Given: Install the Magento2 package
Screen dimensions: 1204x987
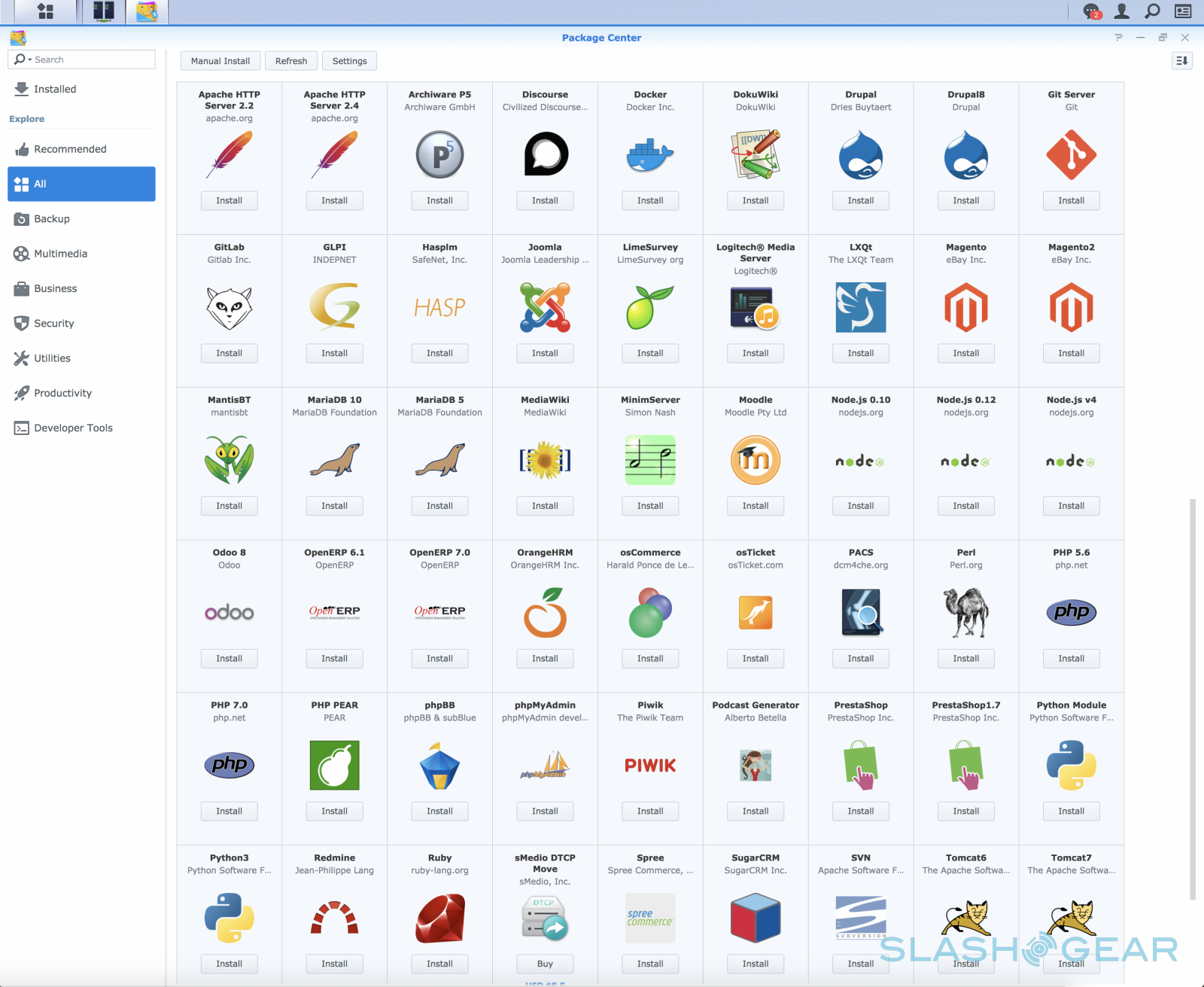Looking at the screenshot, I should pyautogui.click(x=1072, y=353).
